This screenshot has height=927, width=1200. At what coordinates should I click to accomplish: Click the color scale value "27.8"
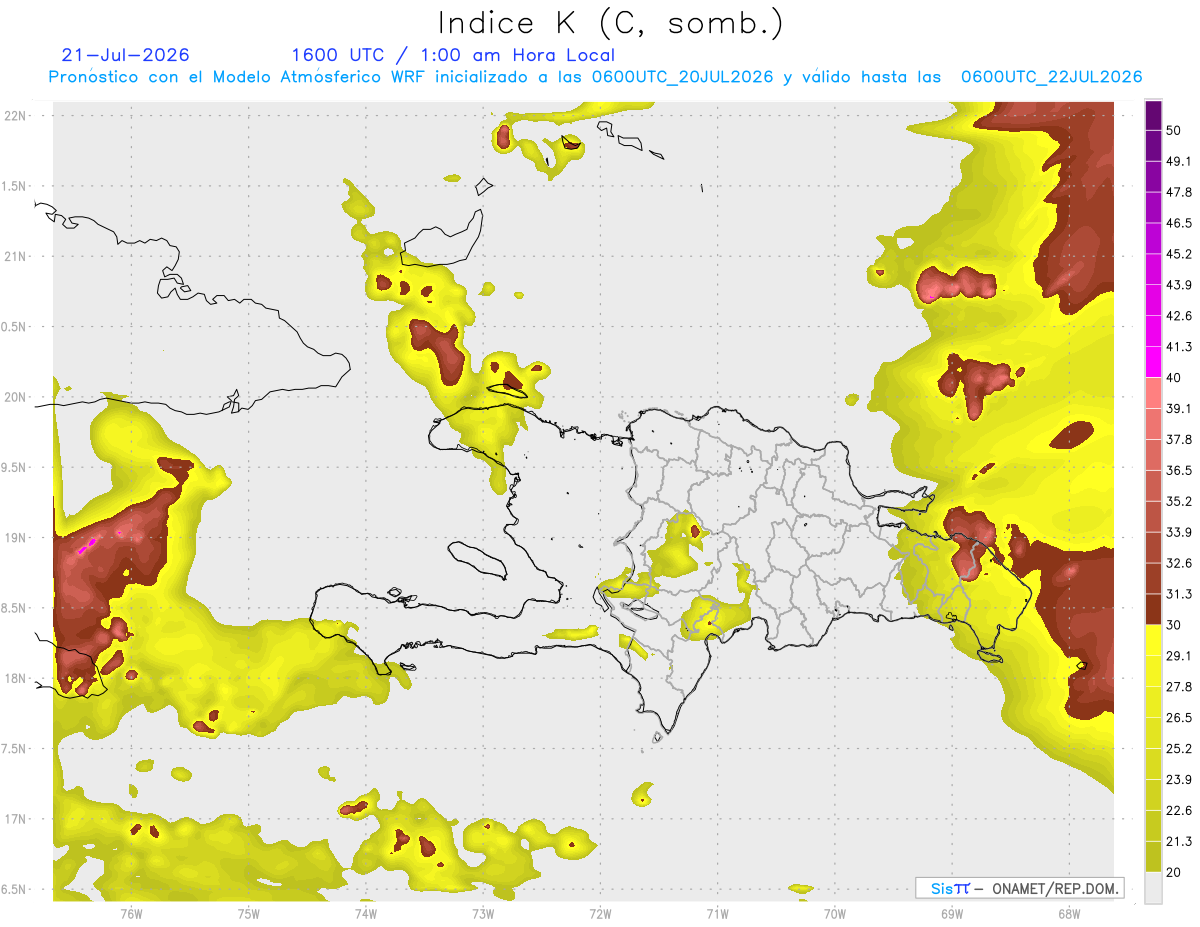pos(1180,687)
